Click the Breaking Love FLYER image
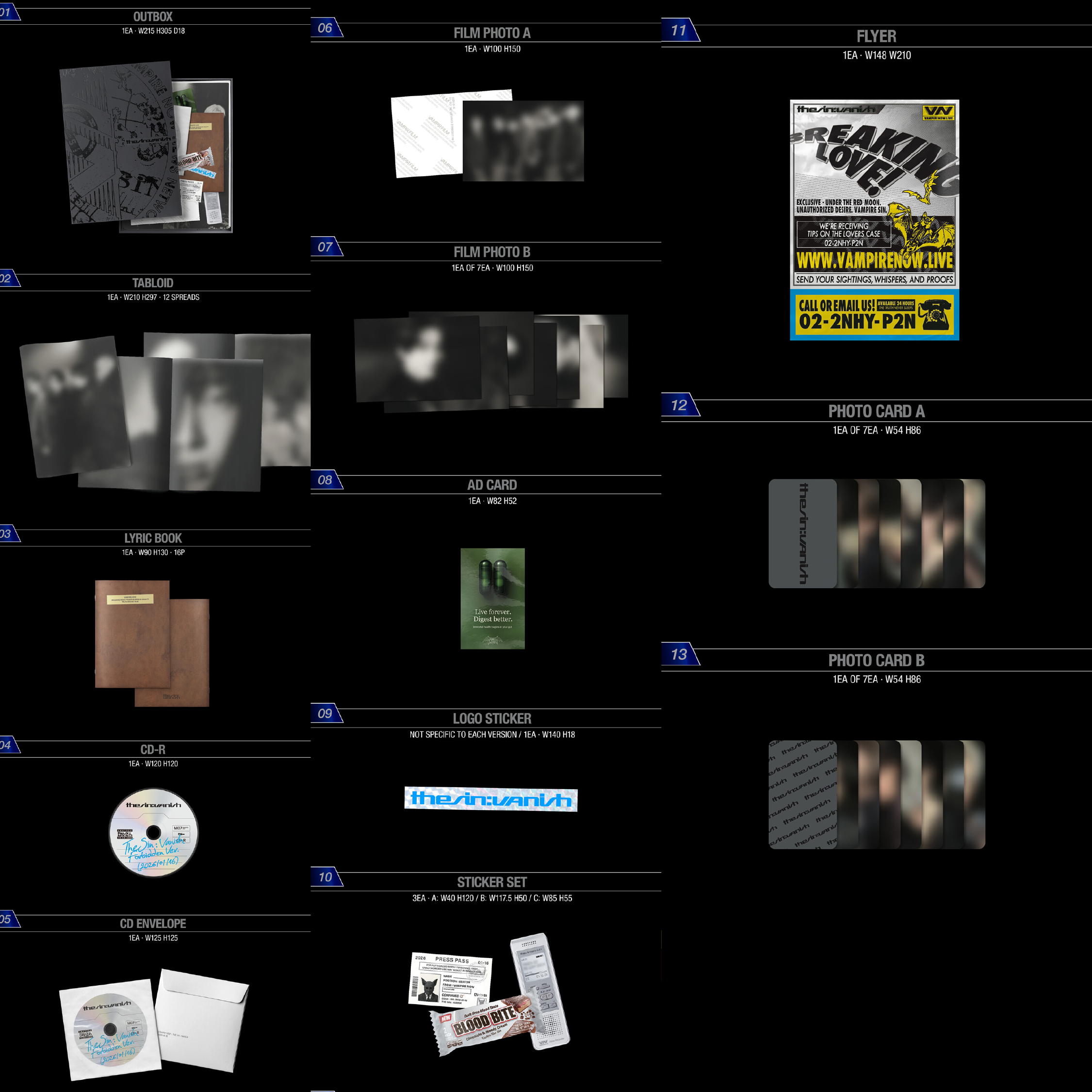Viewport: 1092px width, 1092px height. point(874,220)
